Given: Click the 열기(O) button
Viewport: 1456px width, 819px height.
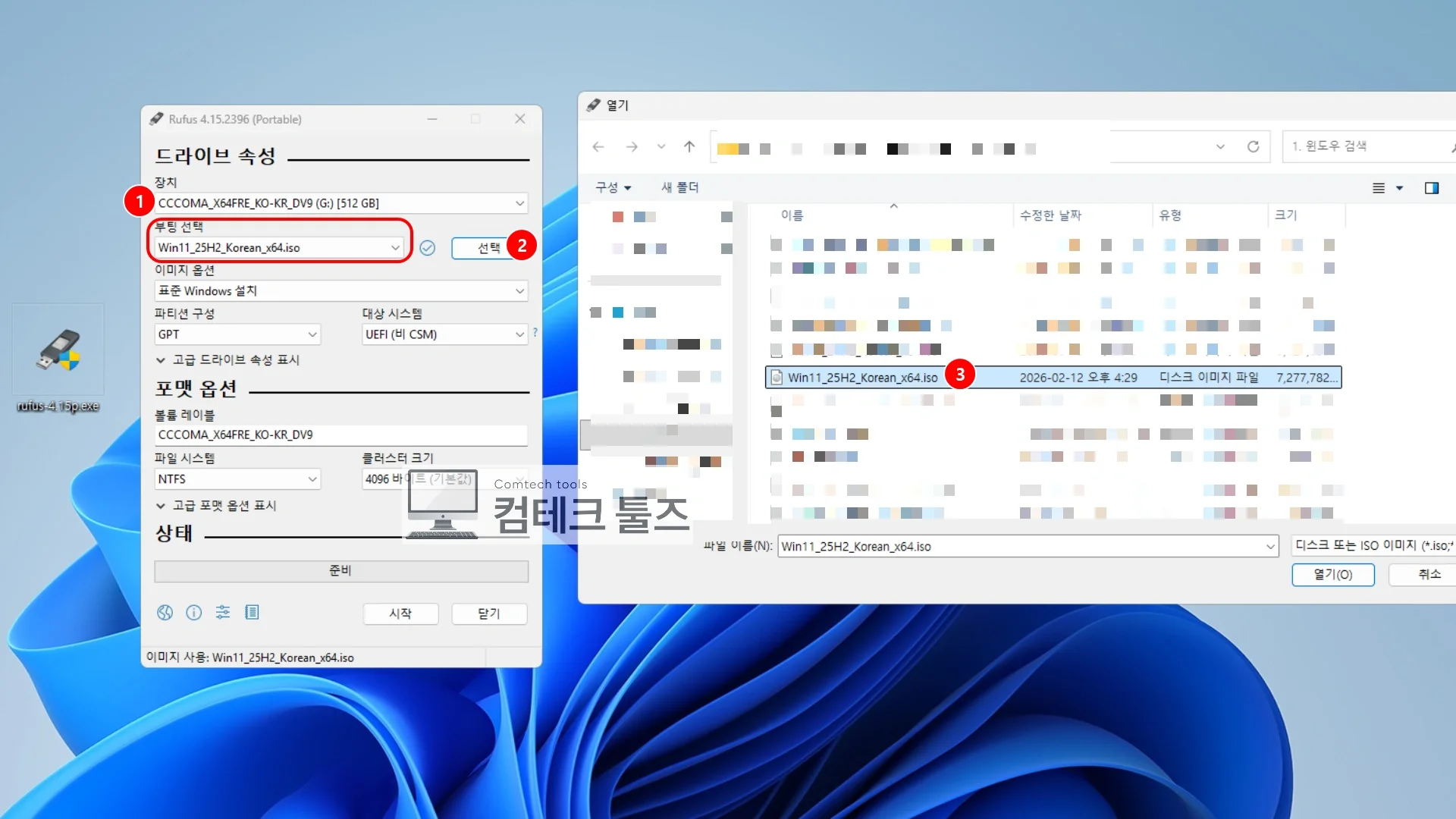Looking at the screenshot, I should pos(1332,575).
